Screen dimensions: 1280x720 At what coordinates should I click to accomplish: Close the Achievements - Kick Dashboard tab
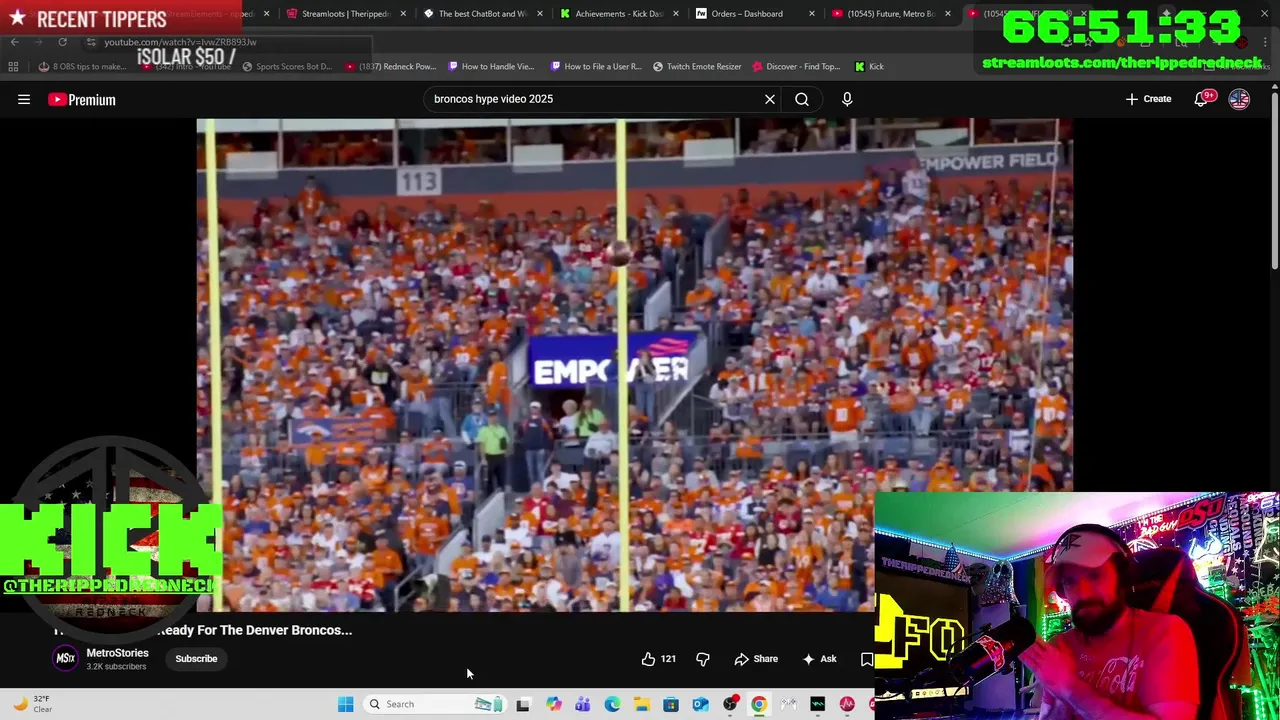[x=675, y=14]
